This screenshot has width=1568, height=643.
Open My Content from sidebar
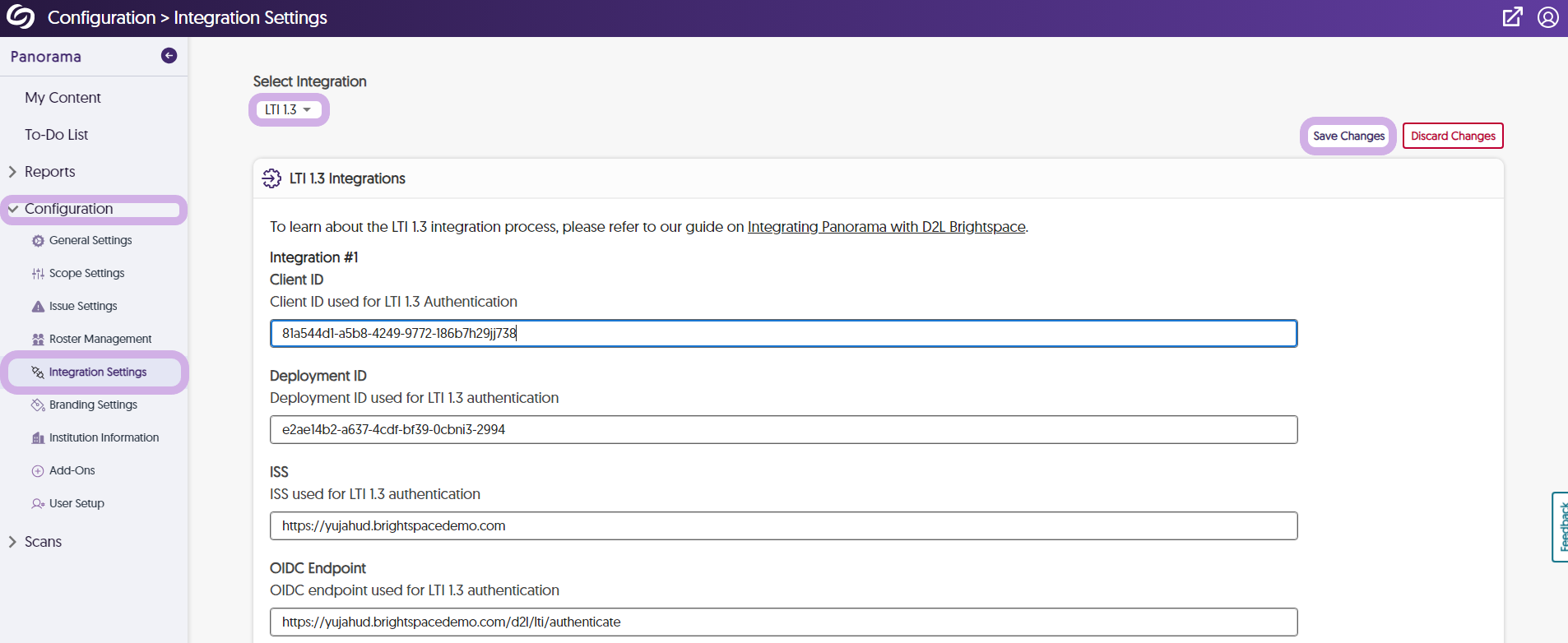[63, 98]
